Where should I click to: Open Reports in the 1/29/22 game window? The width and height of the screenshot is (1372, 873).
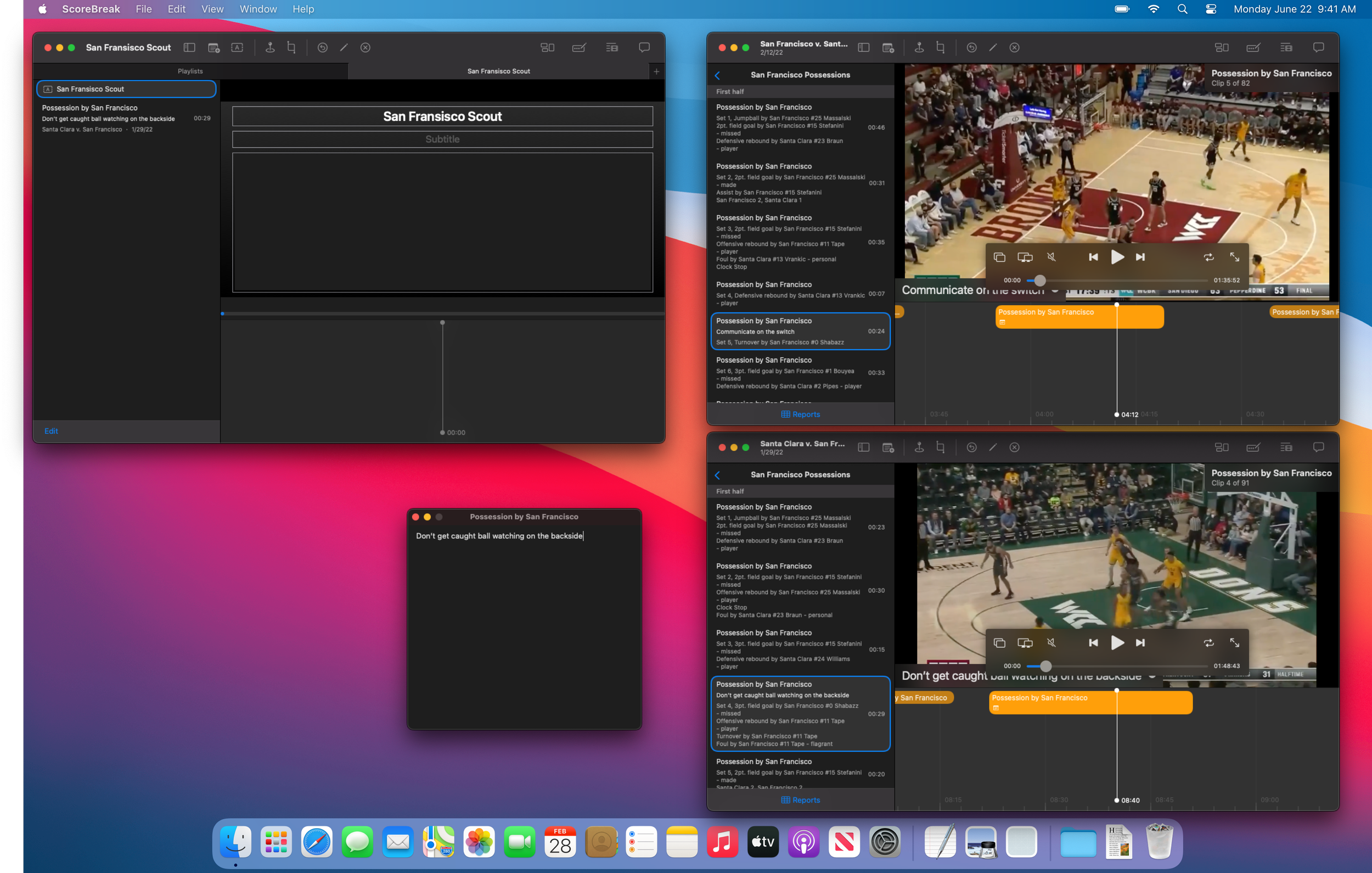800,800
